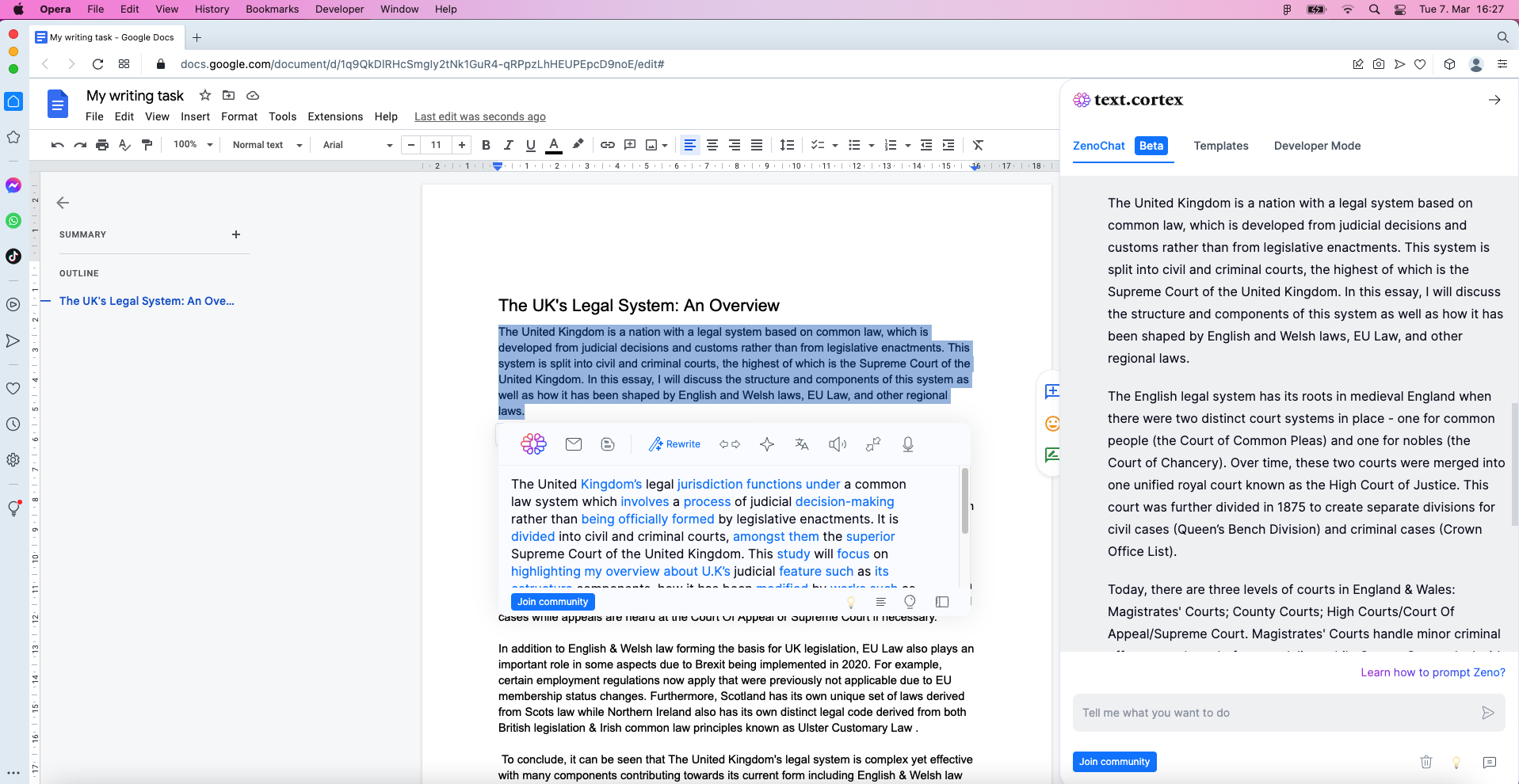This screenshot has width=1519, height=784.
Task: Click the Rewrite button in the TextCortex popup
Action: pos(674,444)
